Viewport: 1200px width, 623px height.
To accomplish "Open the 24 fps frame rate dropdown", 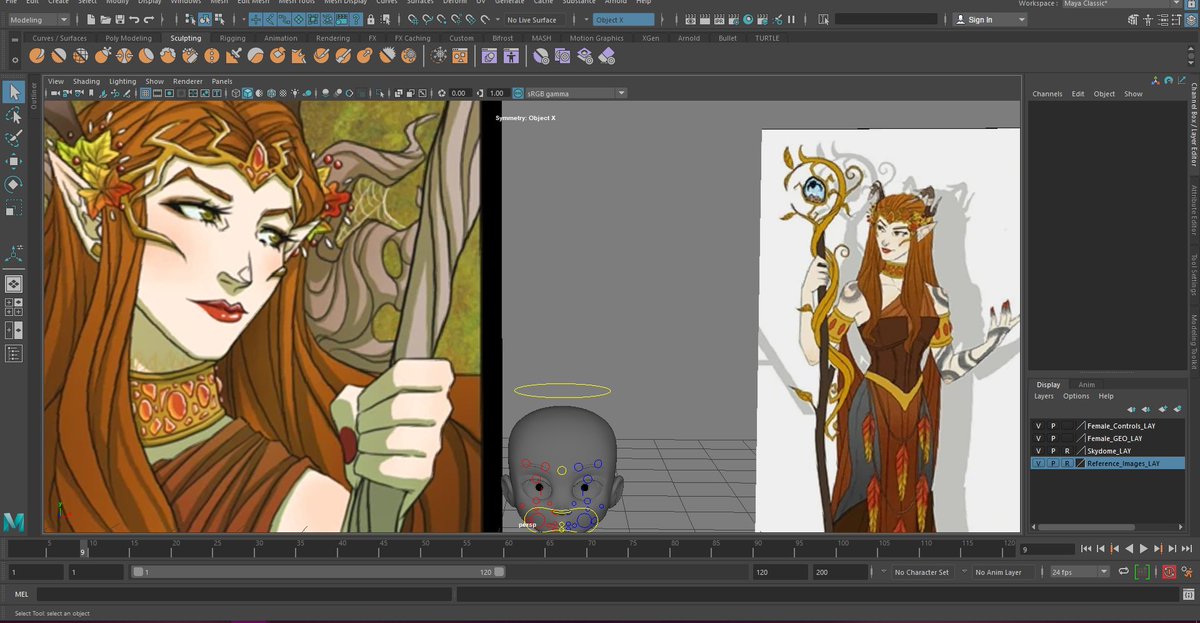I will (x=1079, y=572).
